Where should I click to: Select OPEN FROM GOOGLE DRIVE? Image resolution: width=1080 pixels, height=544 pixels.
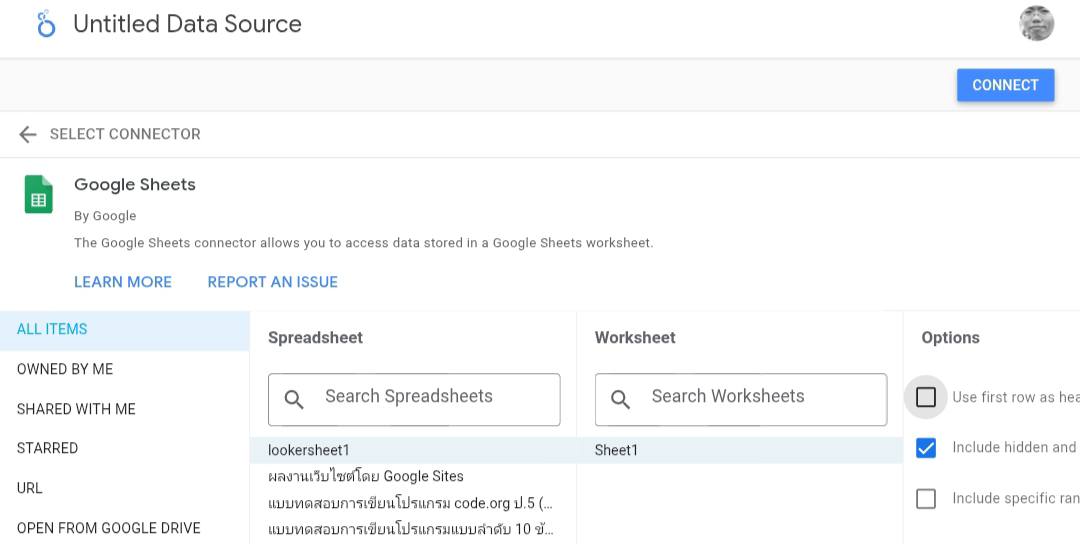tap(108, 528)
